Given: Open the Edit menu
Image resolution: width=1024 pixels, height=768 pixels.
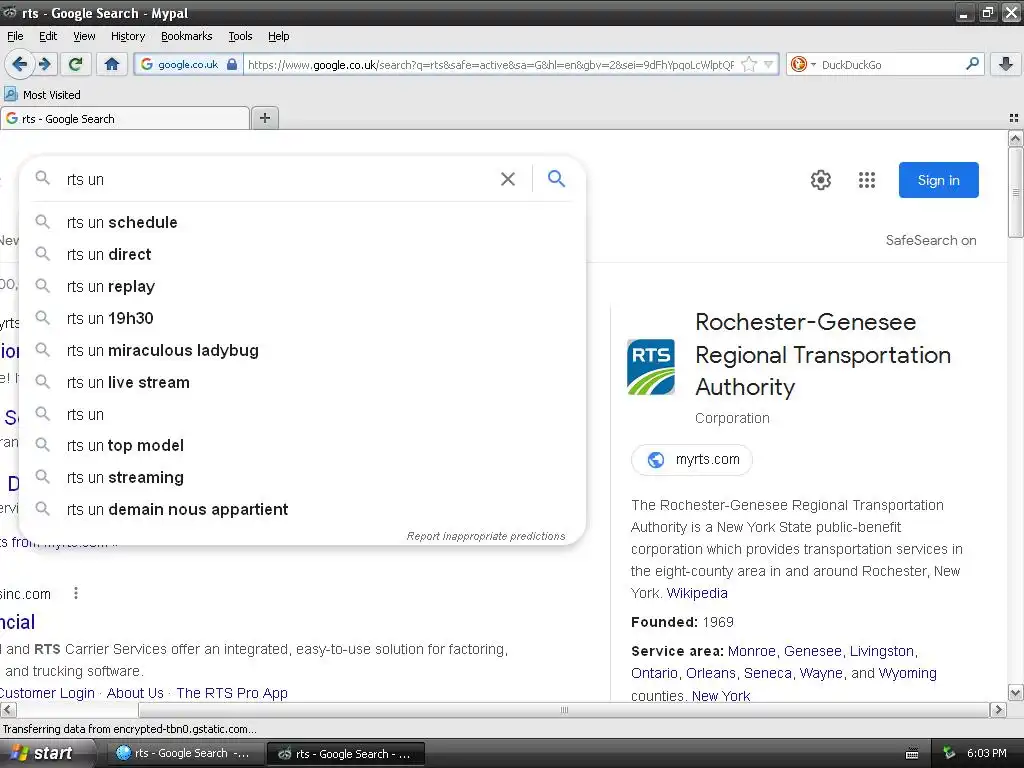Looking at the screenshot, I should click(48, 36).
